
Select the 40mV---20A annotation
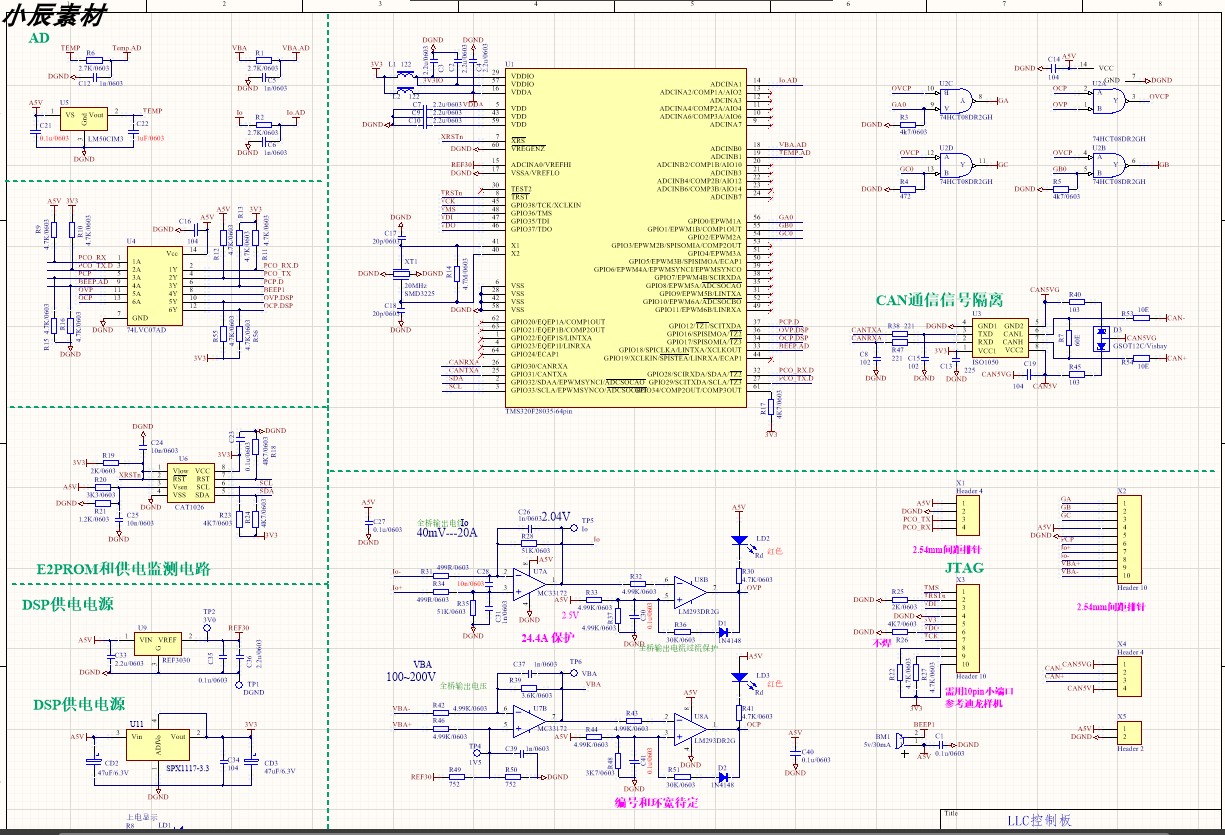pos(447,533)
